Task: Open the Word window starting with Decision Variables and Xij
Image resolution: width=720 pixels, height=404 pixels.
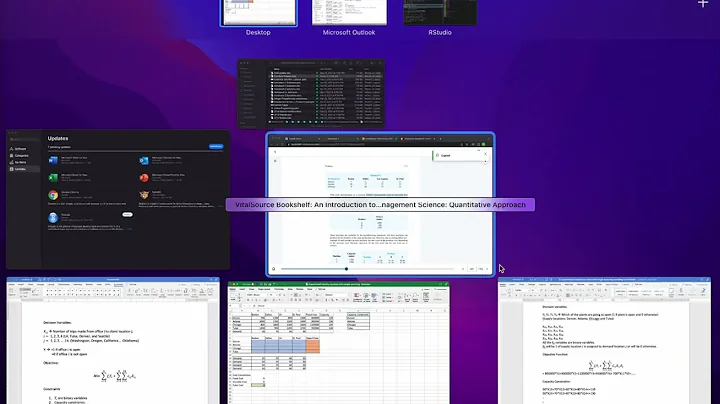Action: 113,341
